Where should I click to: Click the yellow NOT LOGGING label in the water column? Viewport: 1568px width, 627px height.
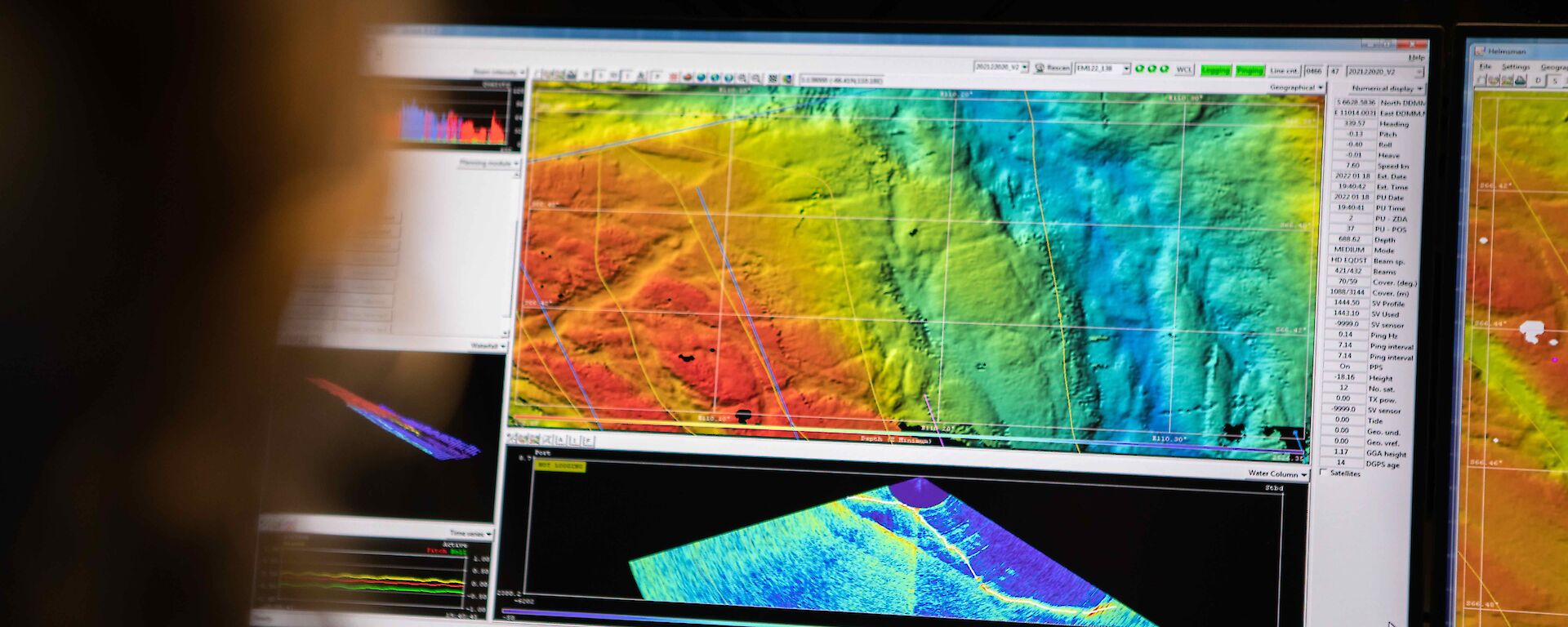(x=560, y=466)
